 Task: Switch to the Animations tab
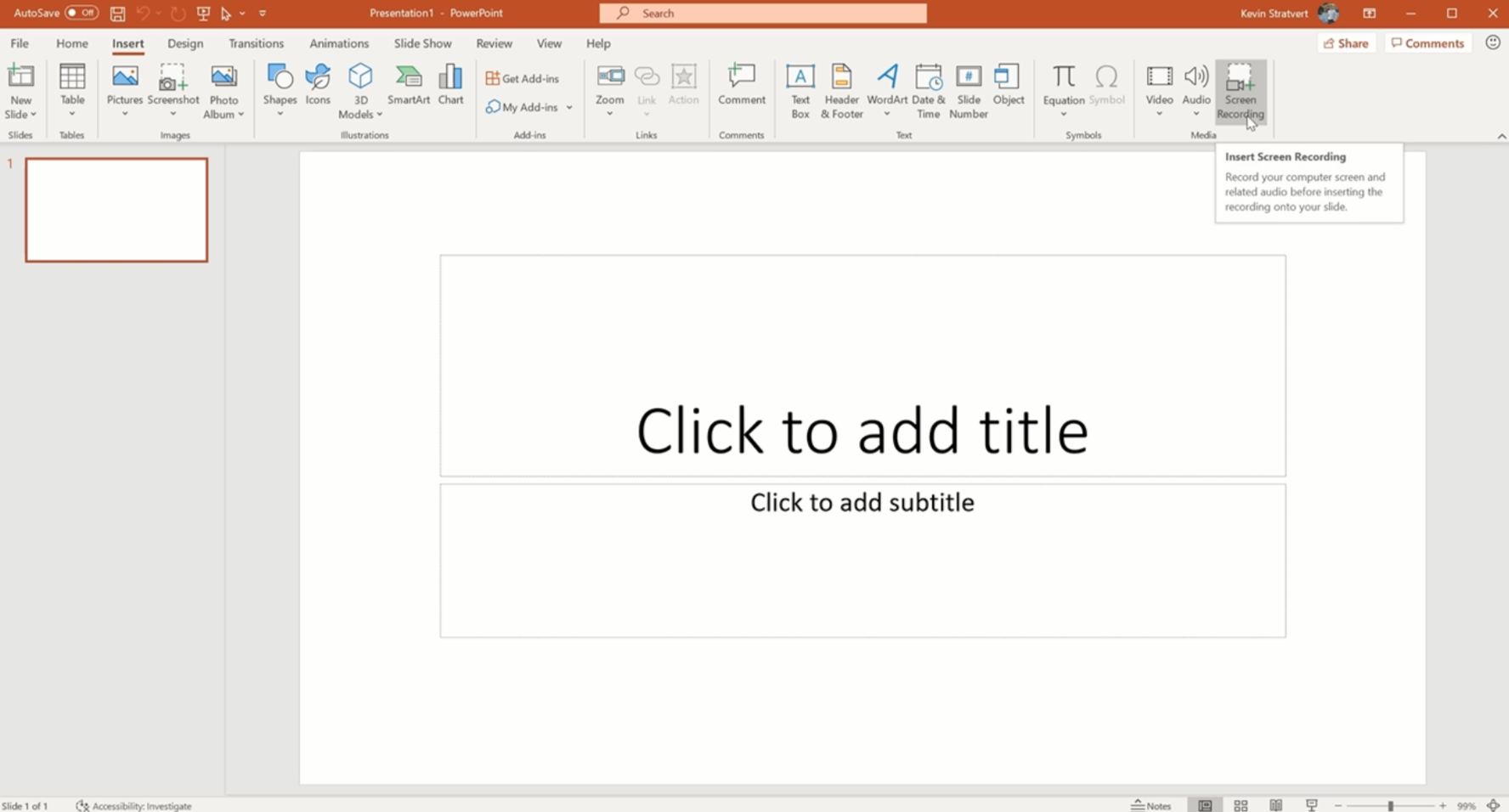coord(339,42)
